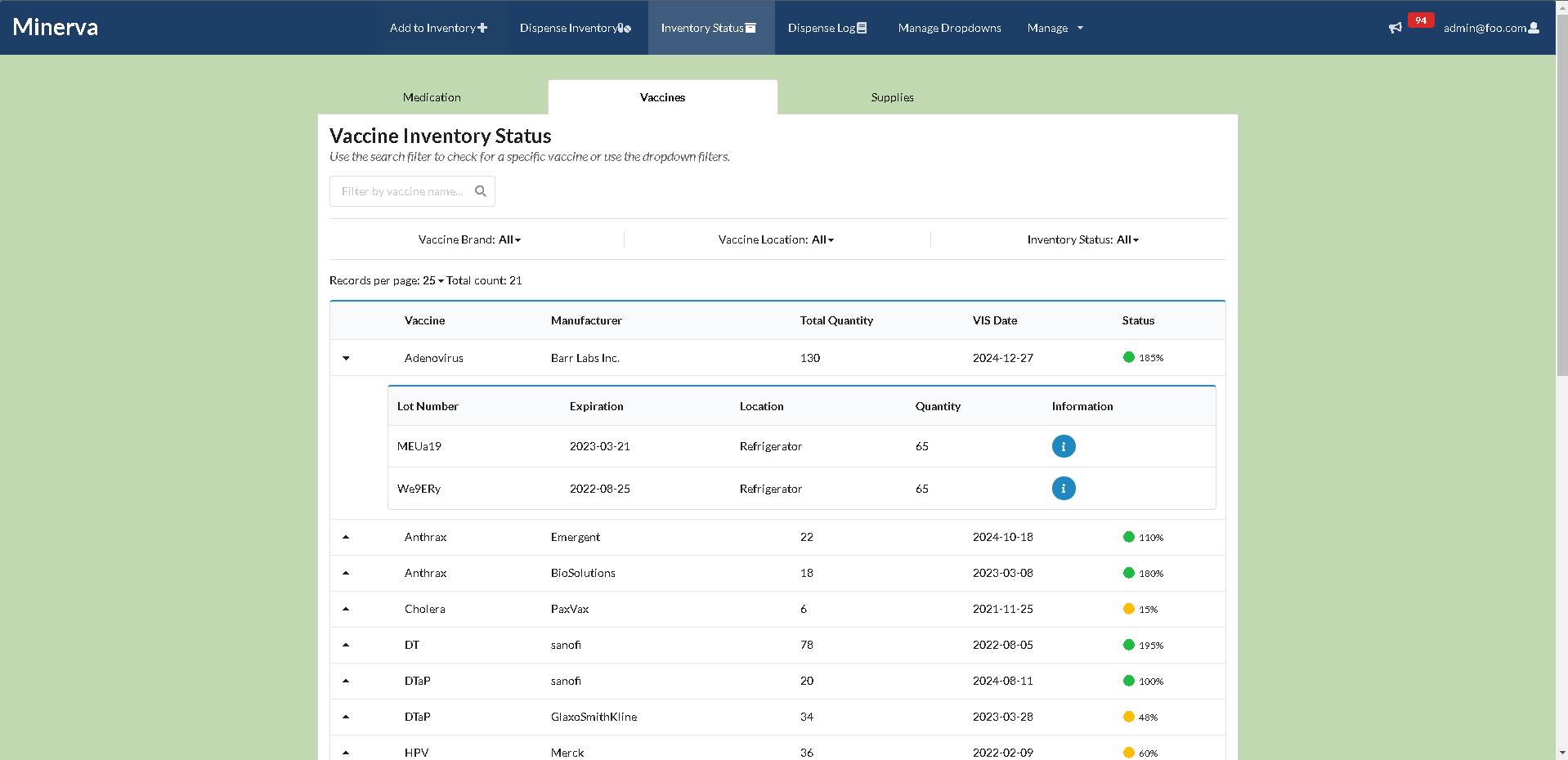
Task: Click the Anthrax BioSolutions green status dot
Action: 1129,573
